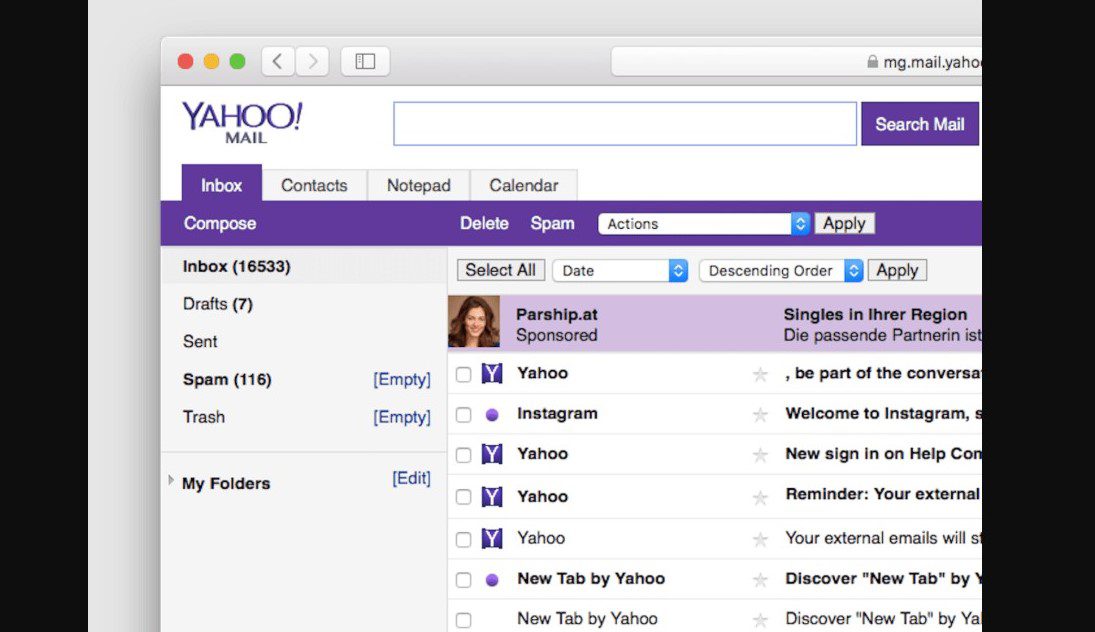Click the browser sidebar toggle icon
This screenshot has height=632, width=1095.
365,60
